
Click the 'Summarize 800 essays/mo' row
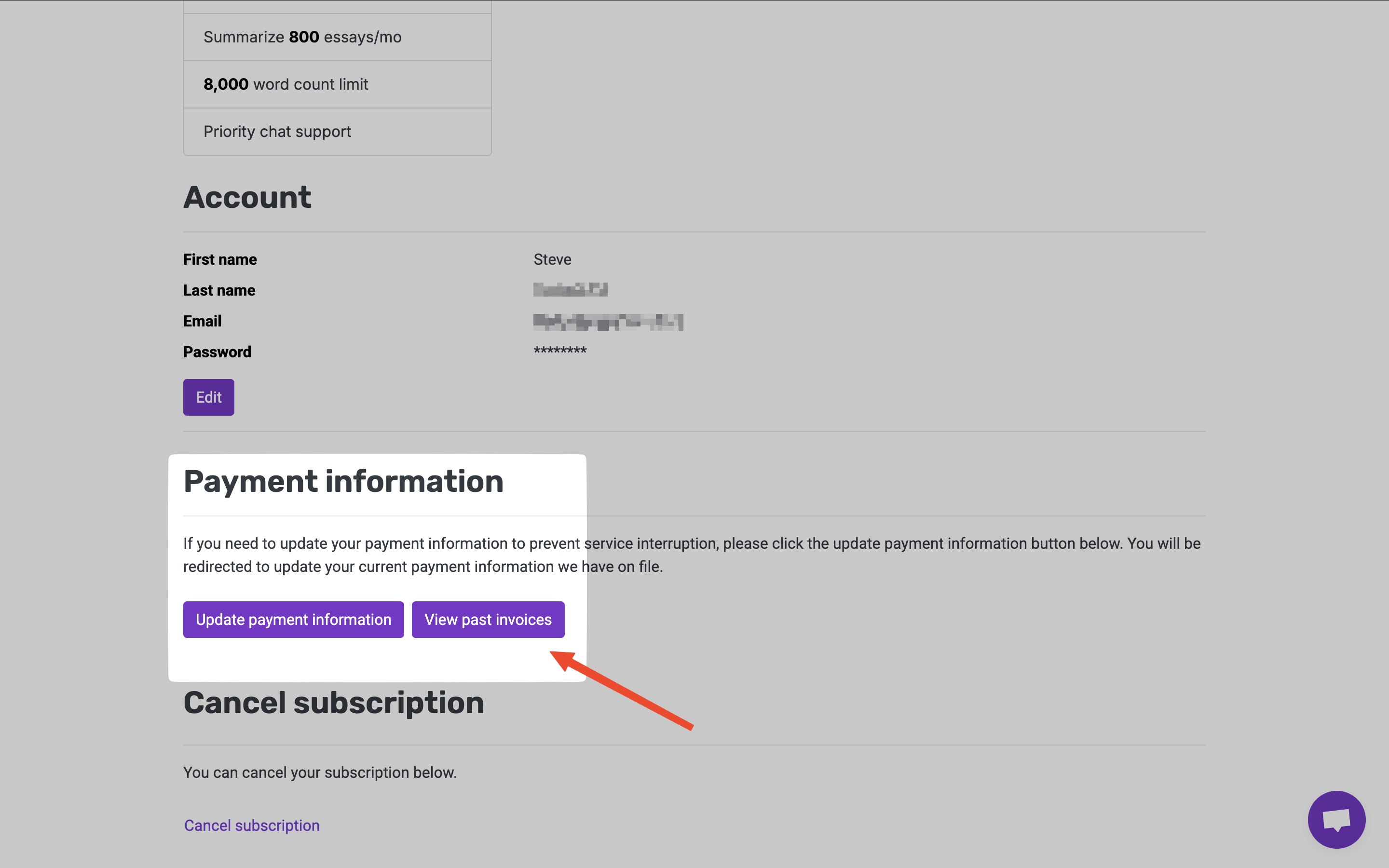tap(302, 37)
